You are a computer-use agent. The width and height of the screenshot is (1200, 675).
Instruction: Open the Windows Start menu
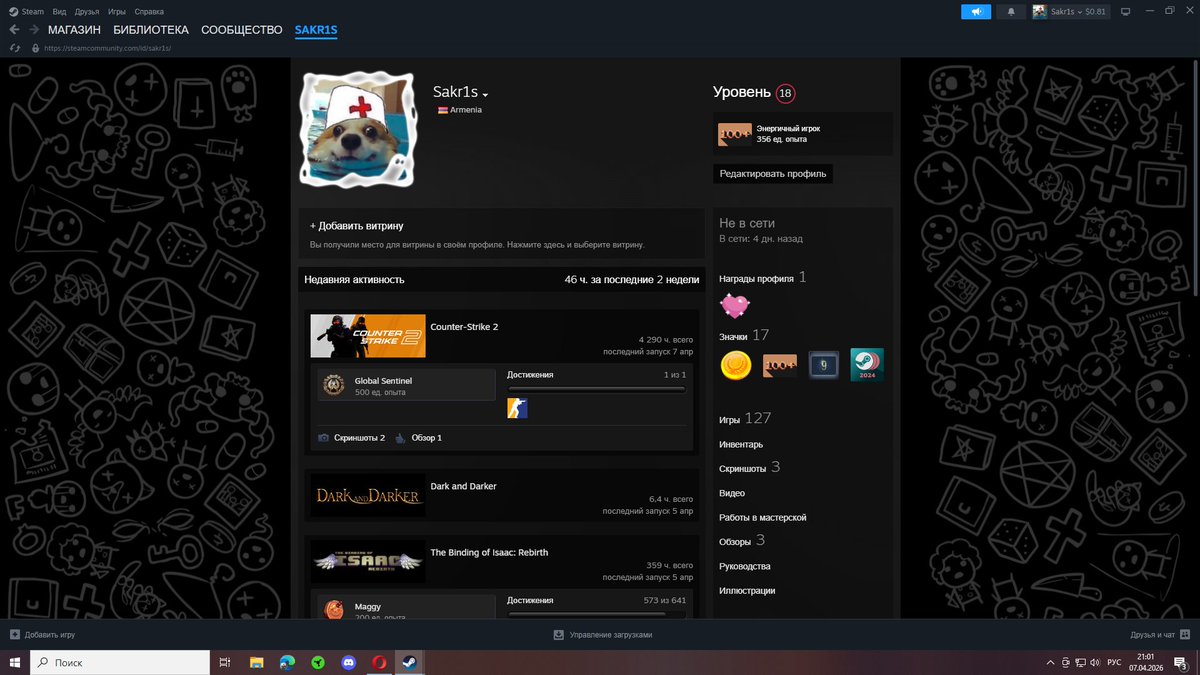pyautogui.click(x=14, y=662)
